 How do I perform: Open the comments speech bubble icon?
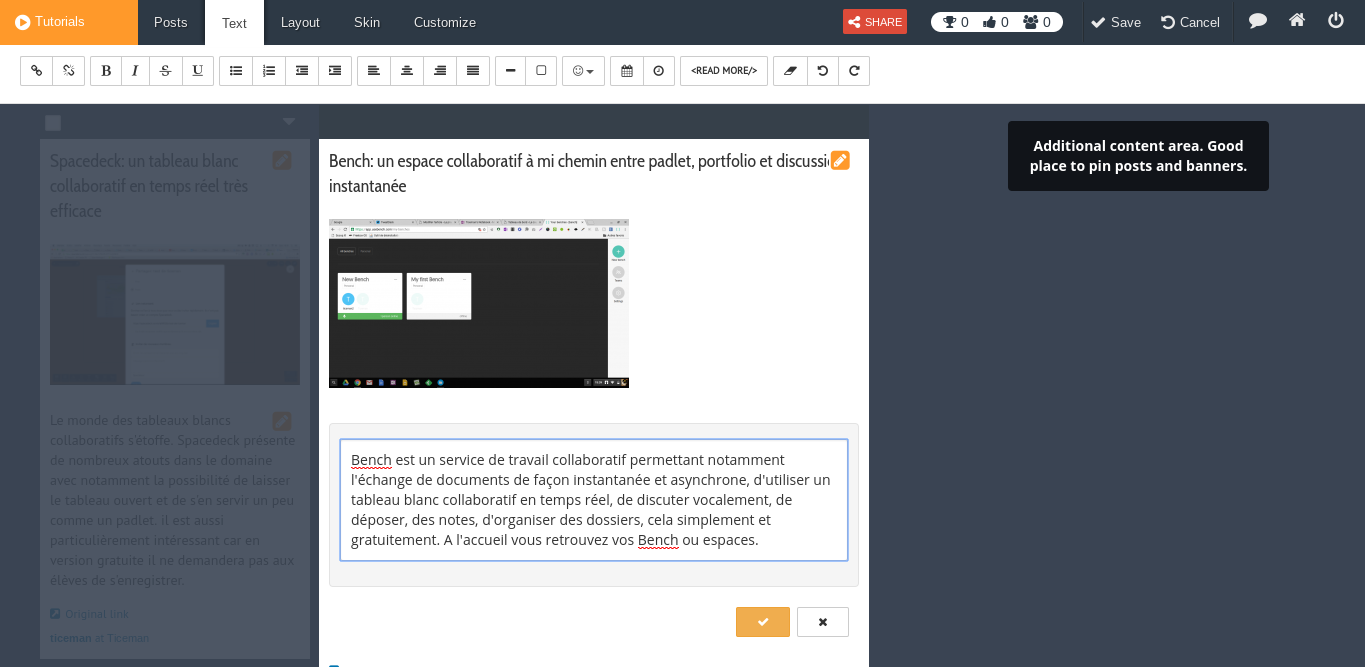[x=1258, y=20]
